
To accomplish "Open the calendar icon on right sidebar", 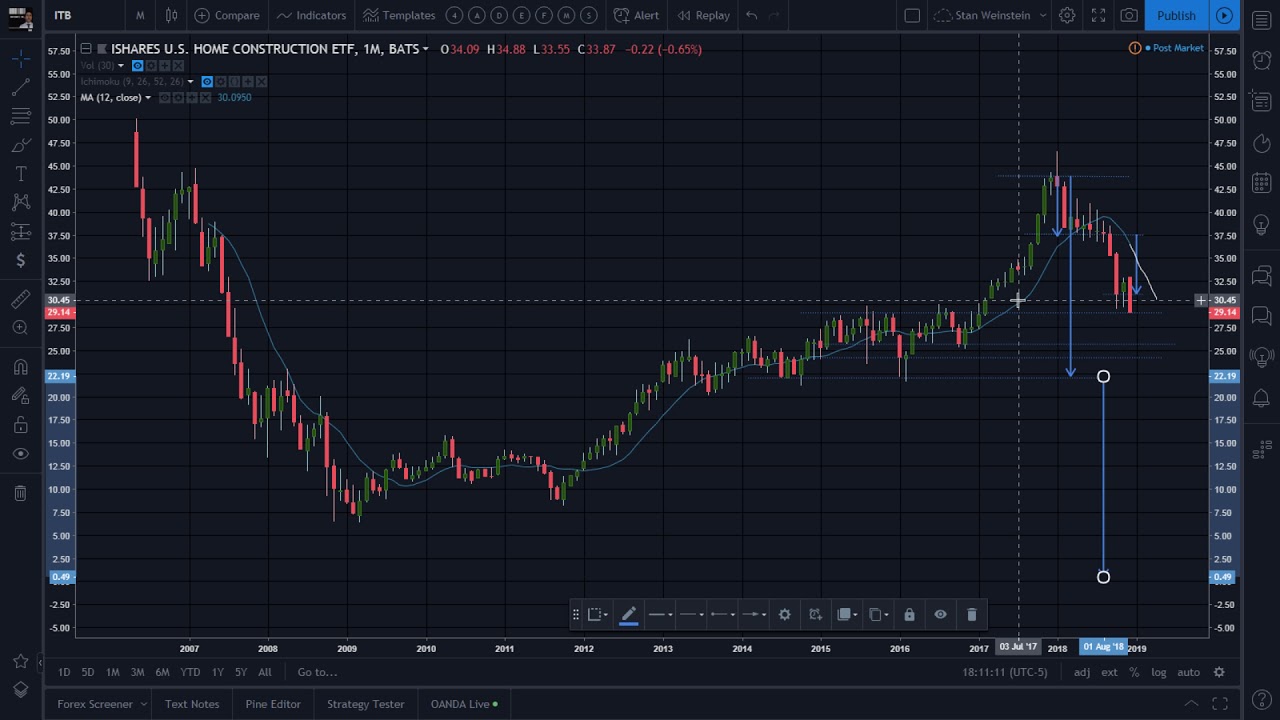I will pyautogui.click(x=1262, y=183).
